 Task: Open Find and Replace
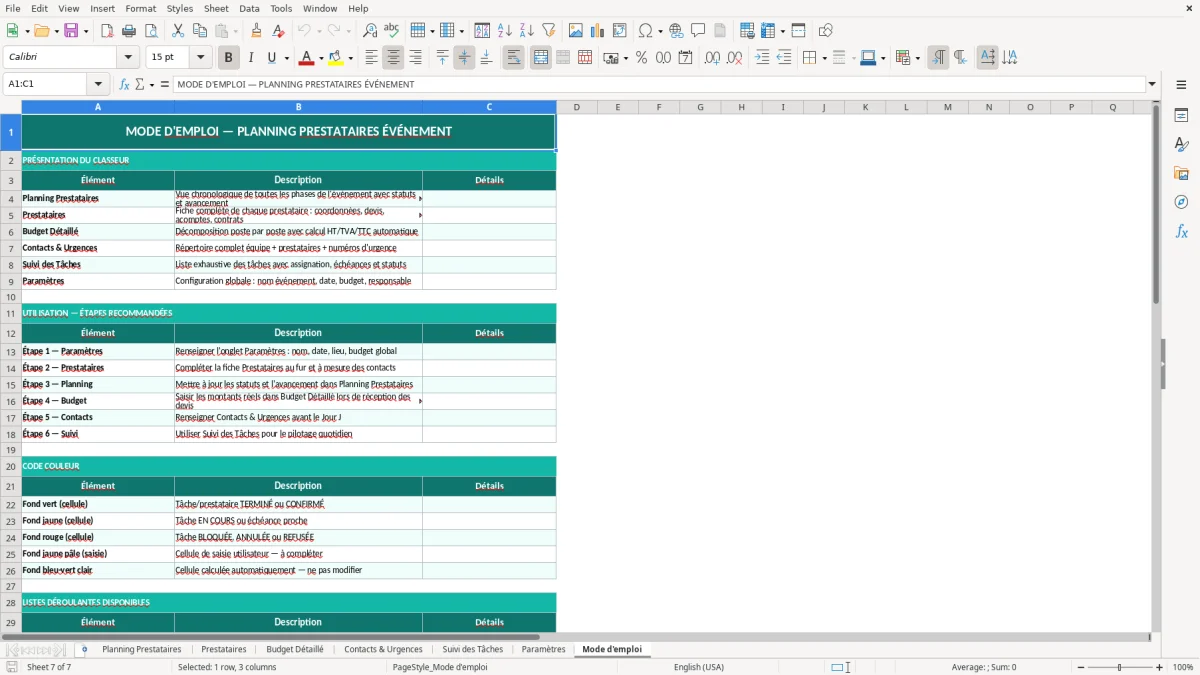click(370, 31)
